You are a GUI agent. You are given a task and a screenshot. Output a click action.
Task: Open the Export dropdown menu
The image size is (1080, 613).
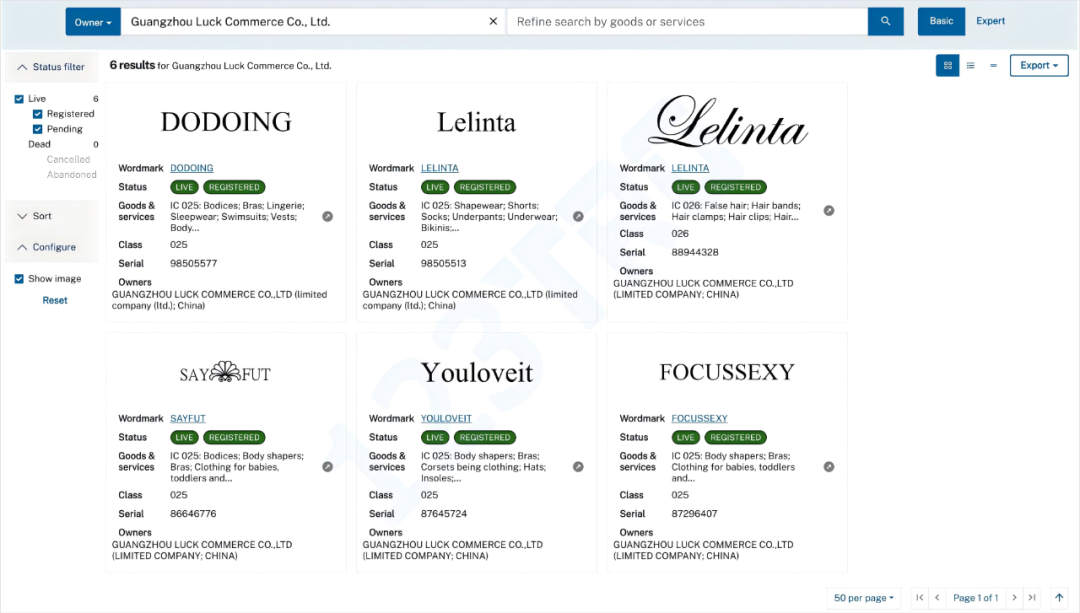tap(1039, 66)
